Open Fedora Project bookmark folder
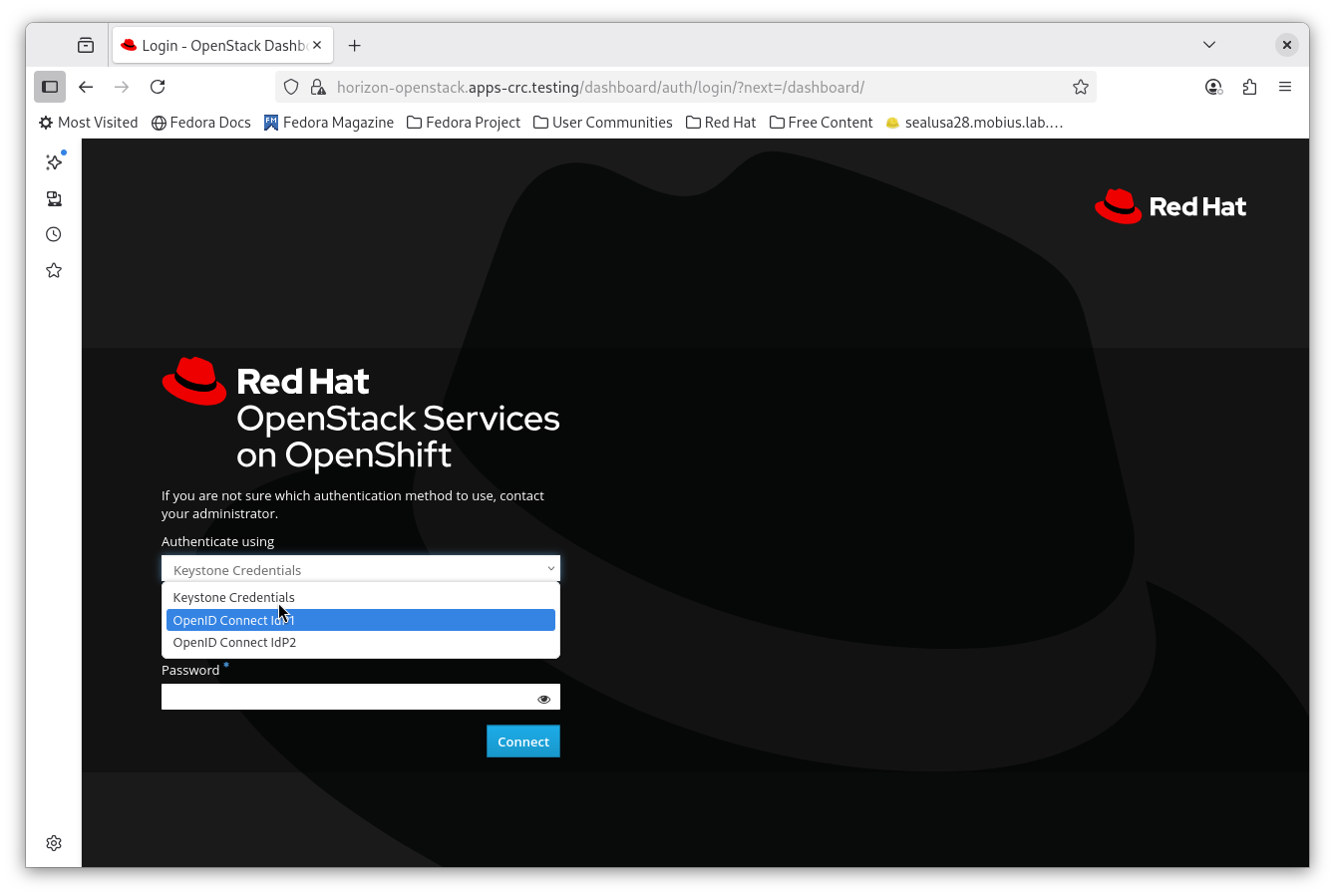 pos(464,123)
